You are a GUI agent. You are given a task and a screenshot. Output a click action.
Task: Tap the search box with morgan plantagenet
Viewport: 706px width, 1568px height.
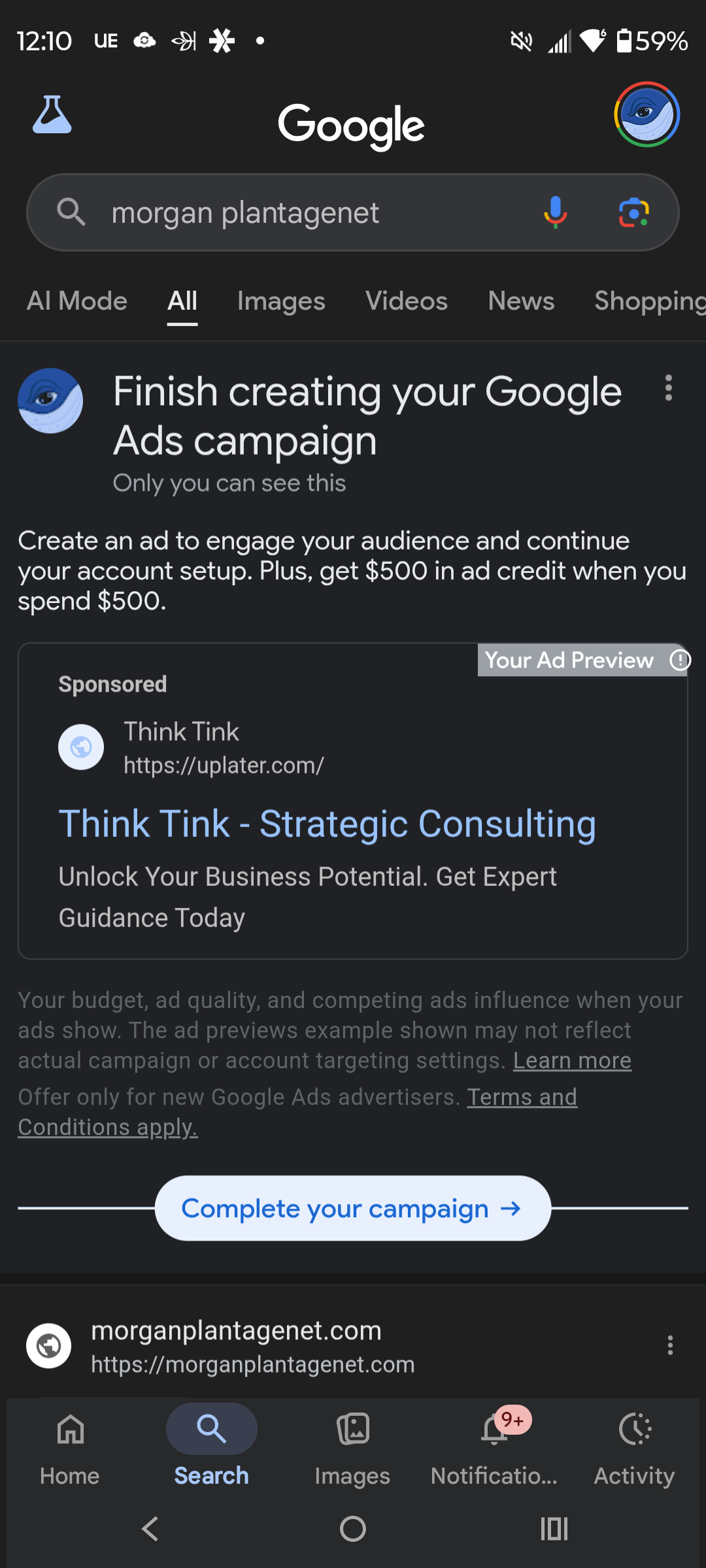pyautogui.click(x=314, y=213)
